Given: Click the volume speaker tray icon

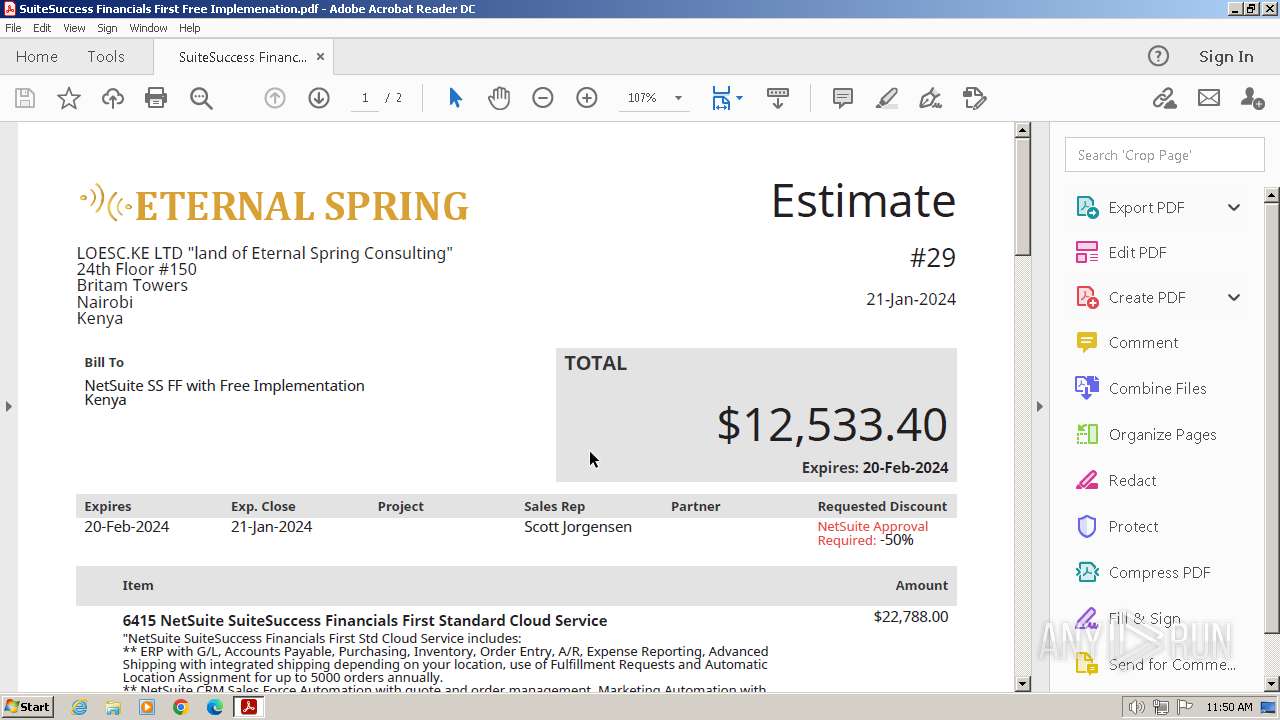Looking at the screenshot, I should [x=1137, y=707].
